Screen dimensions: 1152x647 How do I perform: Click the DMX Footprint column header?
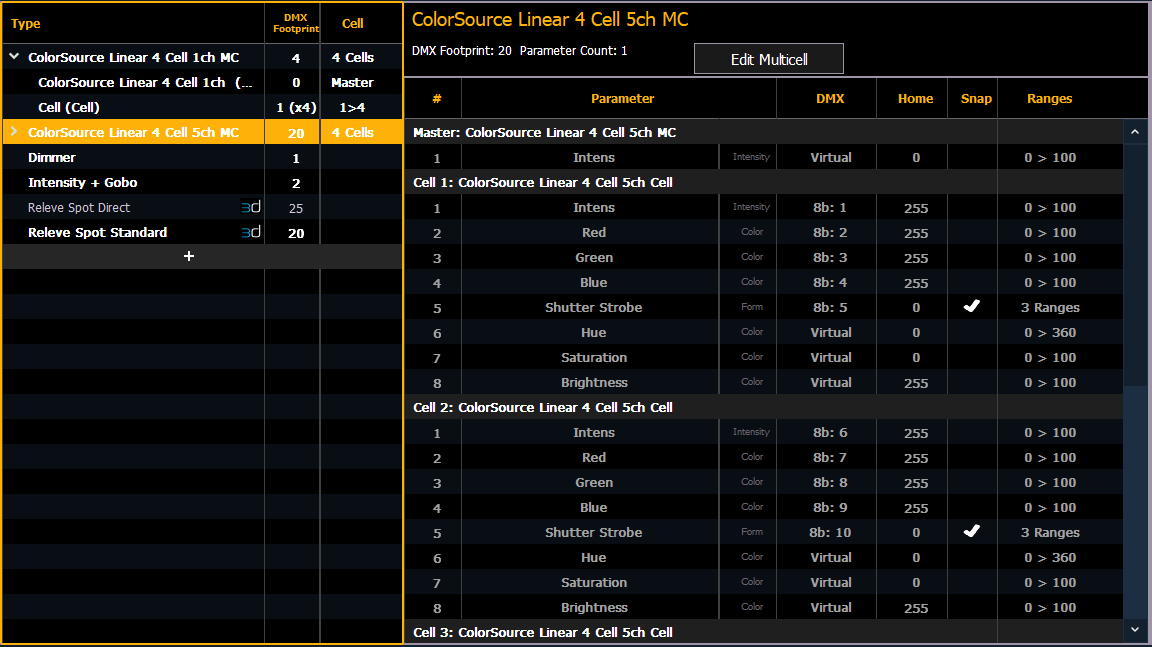pos(295,24)
